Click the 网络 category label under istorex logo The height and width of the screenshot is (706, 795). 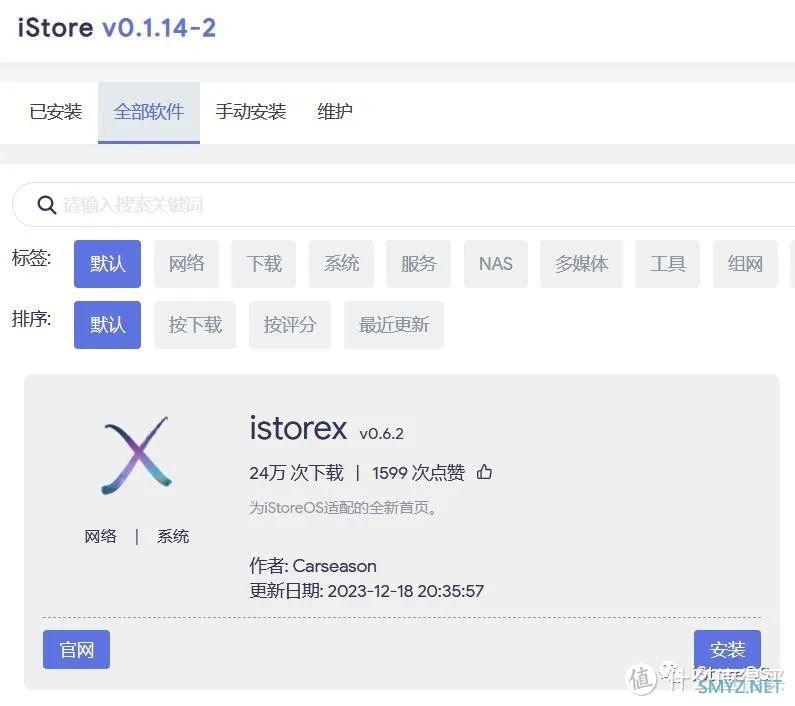pyautogui.click(x=100, y=536)
